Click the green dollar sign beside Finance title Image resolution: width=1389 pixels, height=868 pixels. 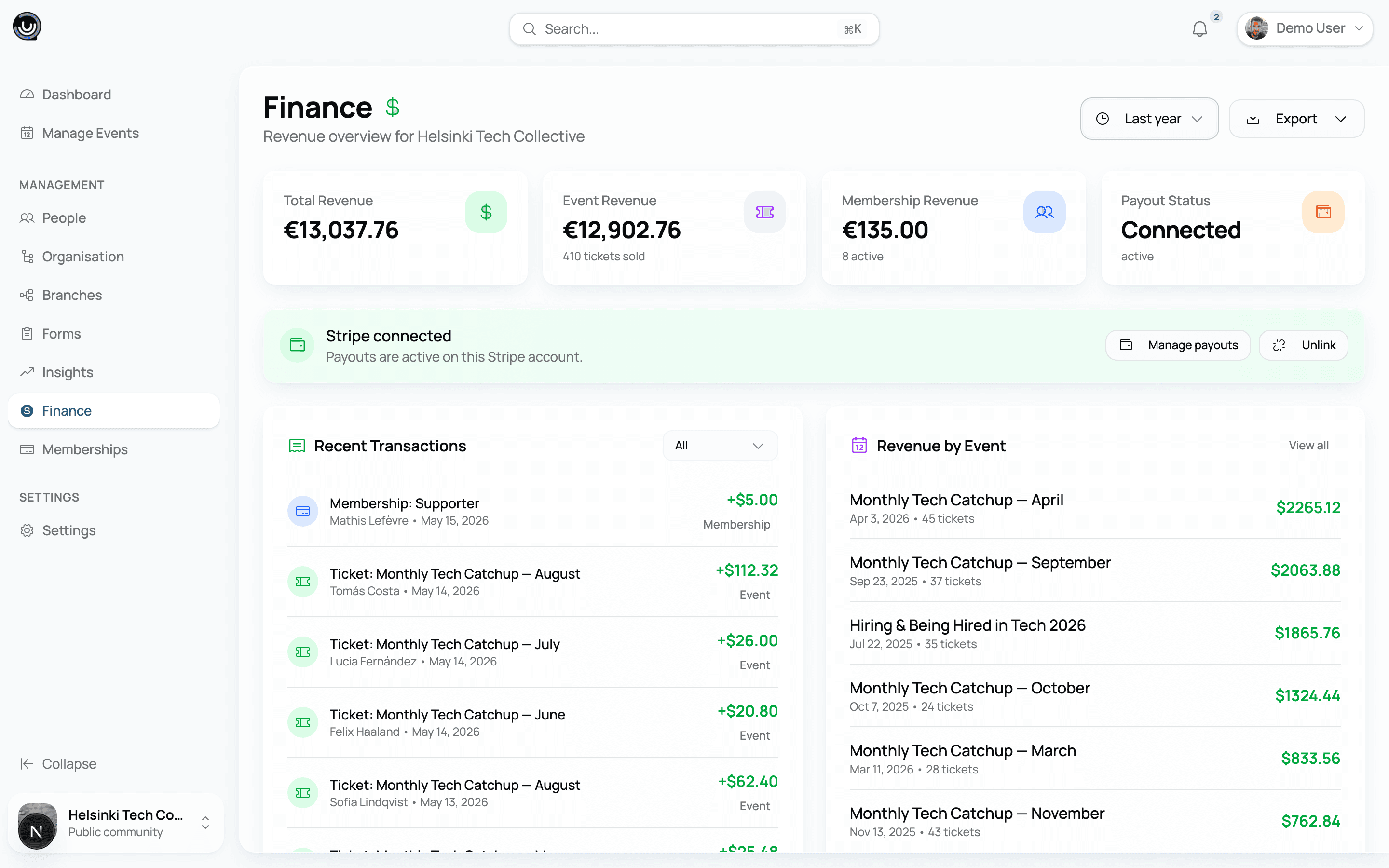point(393,108)
